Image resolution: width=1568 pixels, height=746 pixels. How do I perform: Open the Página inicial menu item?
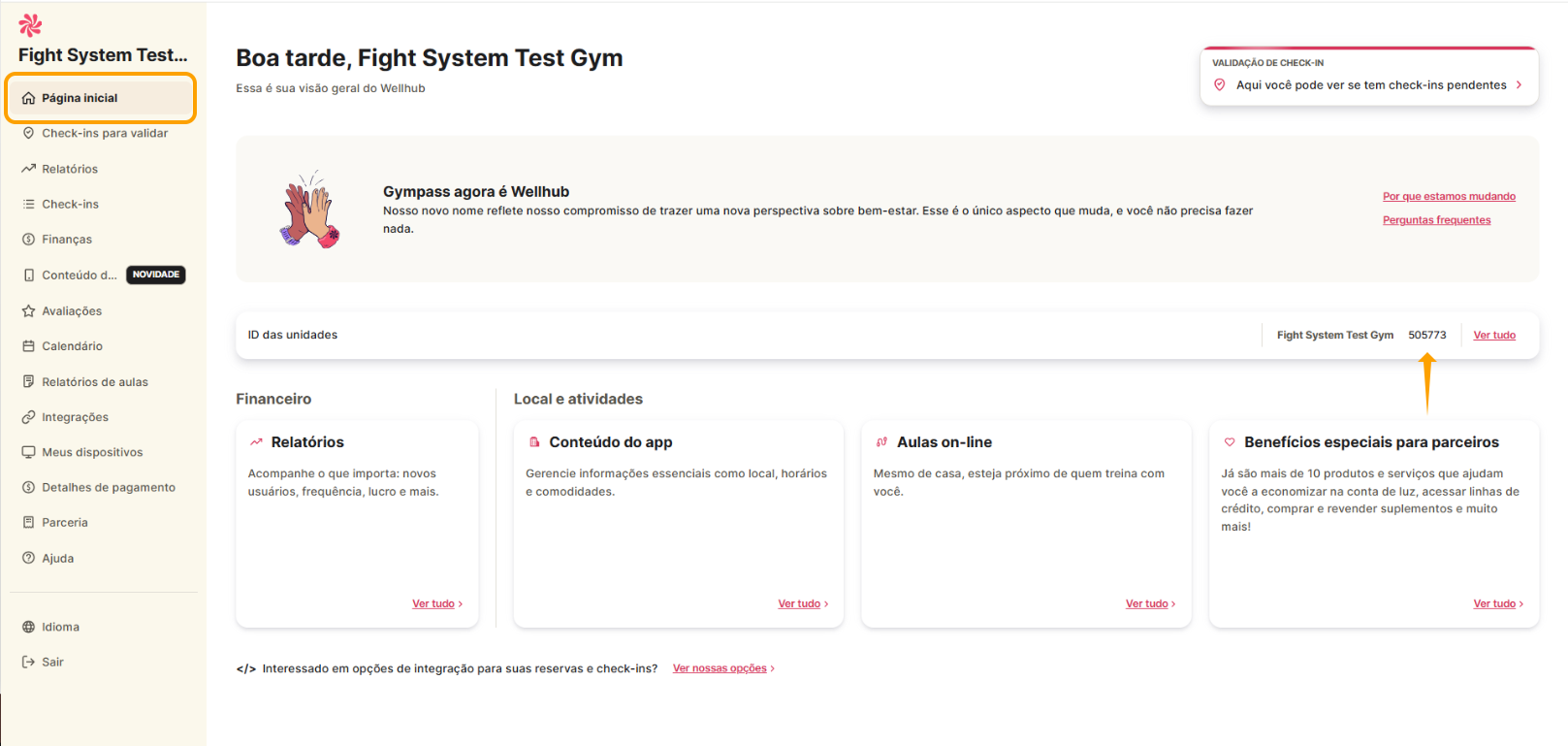[x=101, y=98]
